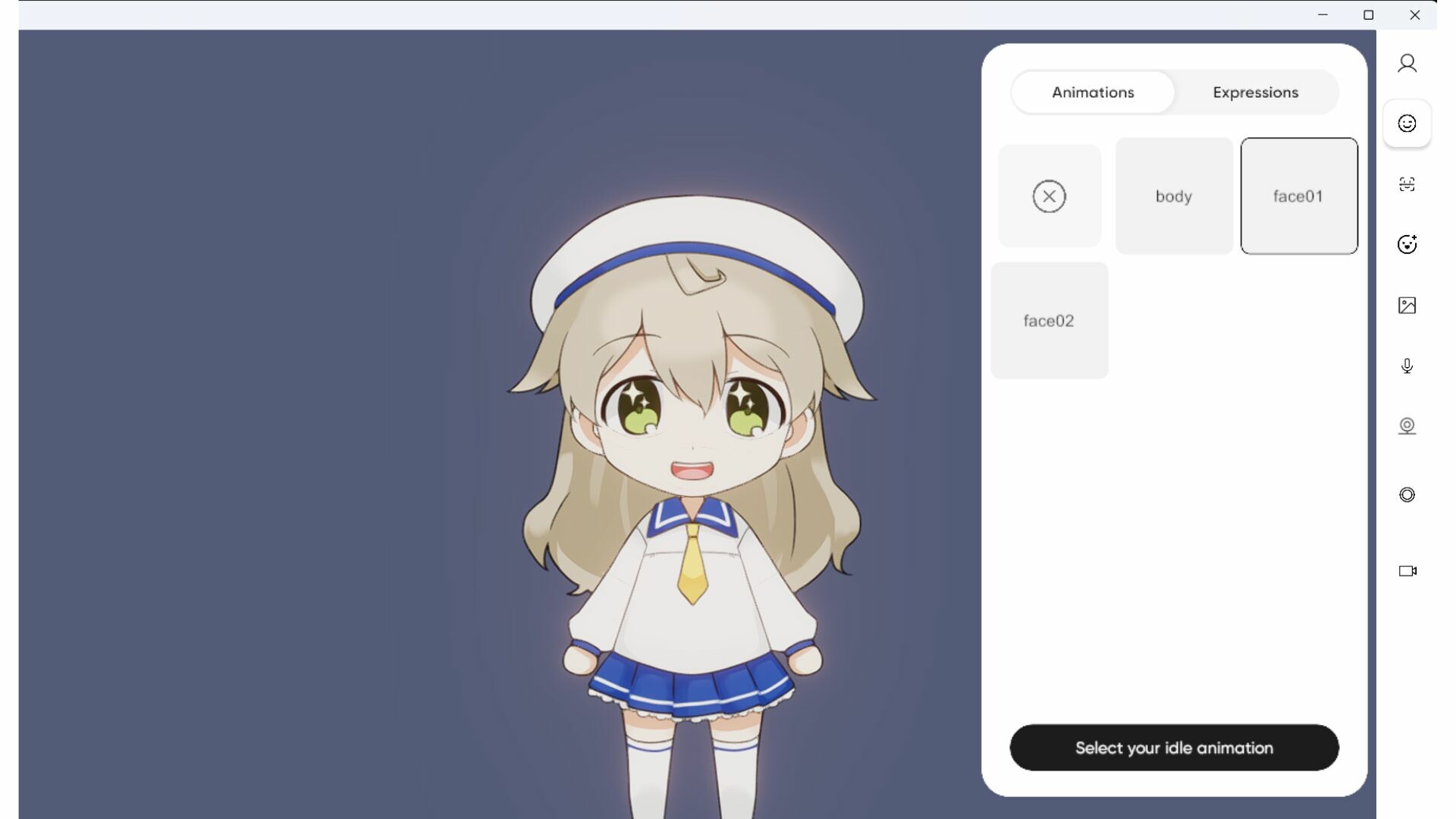Screen dimensions: 1456x819
Task: Clear the animation selection with the X card
Action: point(1050,196)
